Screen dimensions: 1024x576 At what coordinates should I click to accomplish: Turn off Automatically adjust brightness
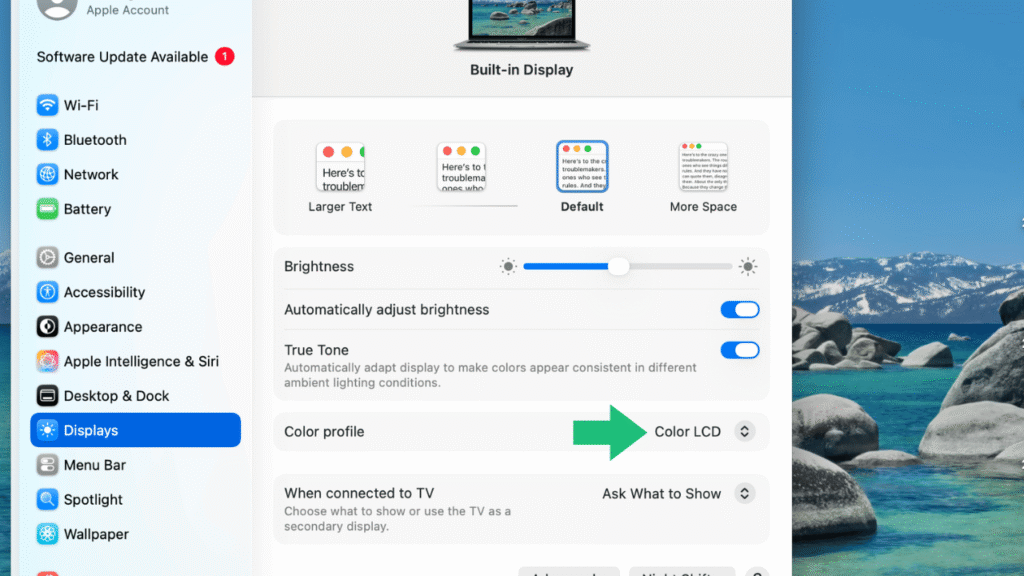(740, 310)
